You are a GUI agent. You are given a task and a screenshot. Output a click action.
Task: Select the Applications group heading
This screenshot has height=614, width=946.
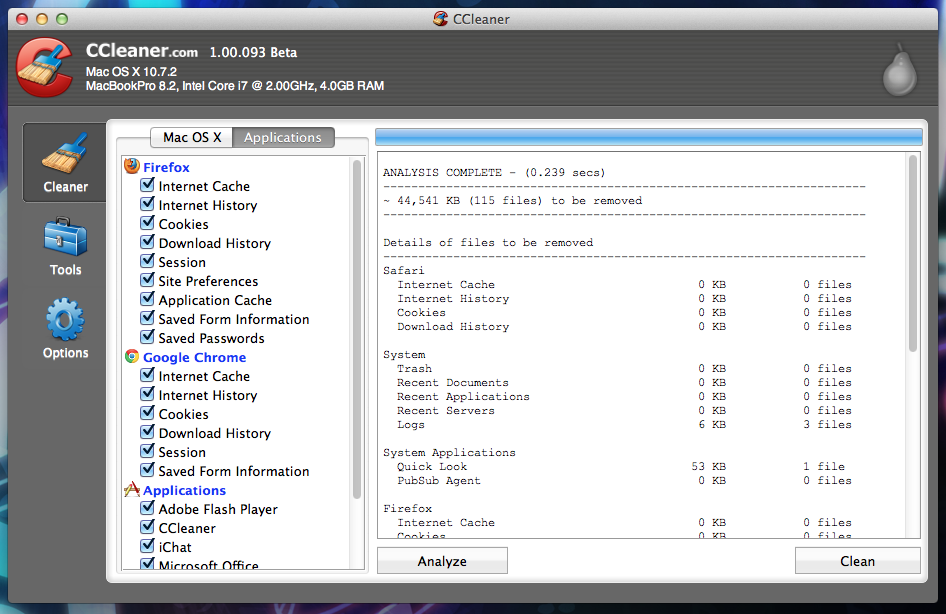coord(185,490)
